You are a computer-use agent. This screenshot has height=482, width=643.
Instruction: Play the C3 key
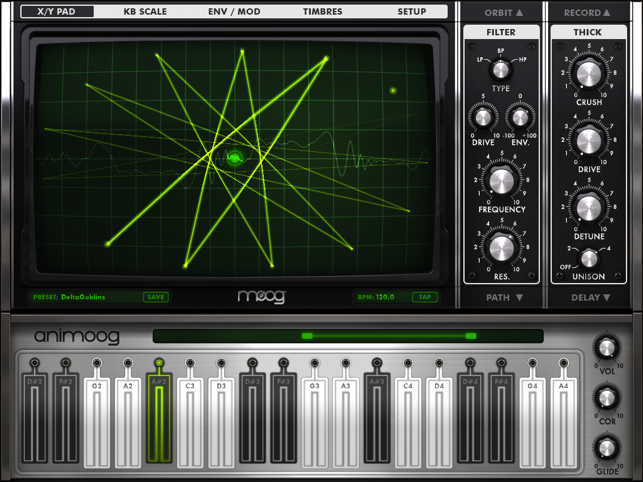pyautogui.click(x=190, y=423)
